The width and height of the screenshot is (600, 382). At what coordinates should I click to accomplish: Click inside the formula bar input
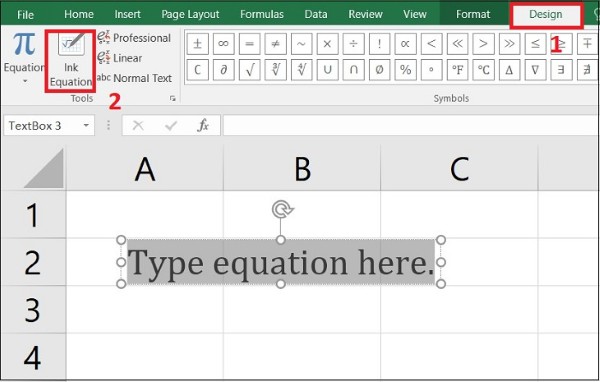(410, 126)
